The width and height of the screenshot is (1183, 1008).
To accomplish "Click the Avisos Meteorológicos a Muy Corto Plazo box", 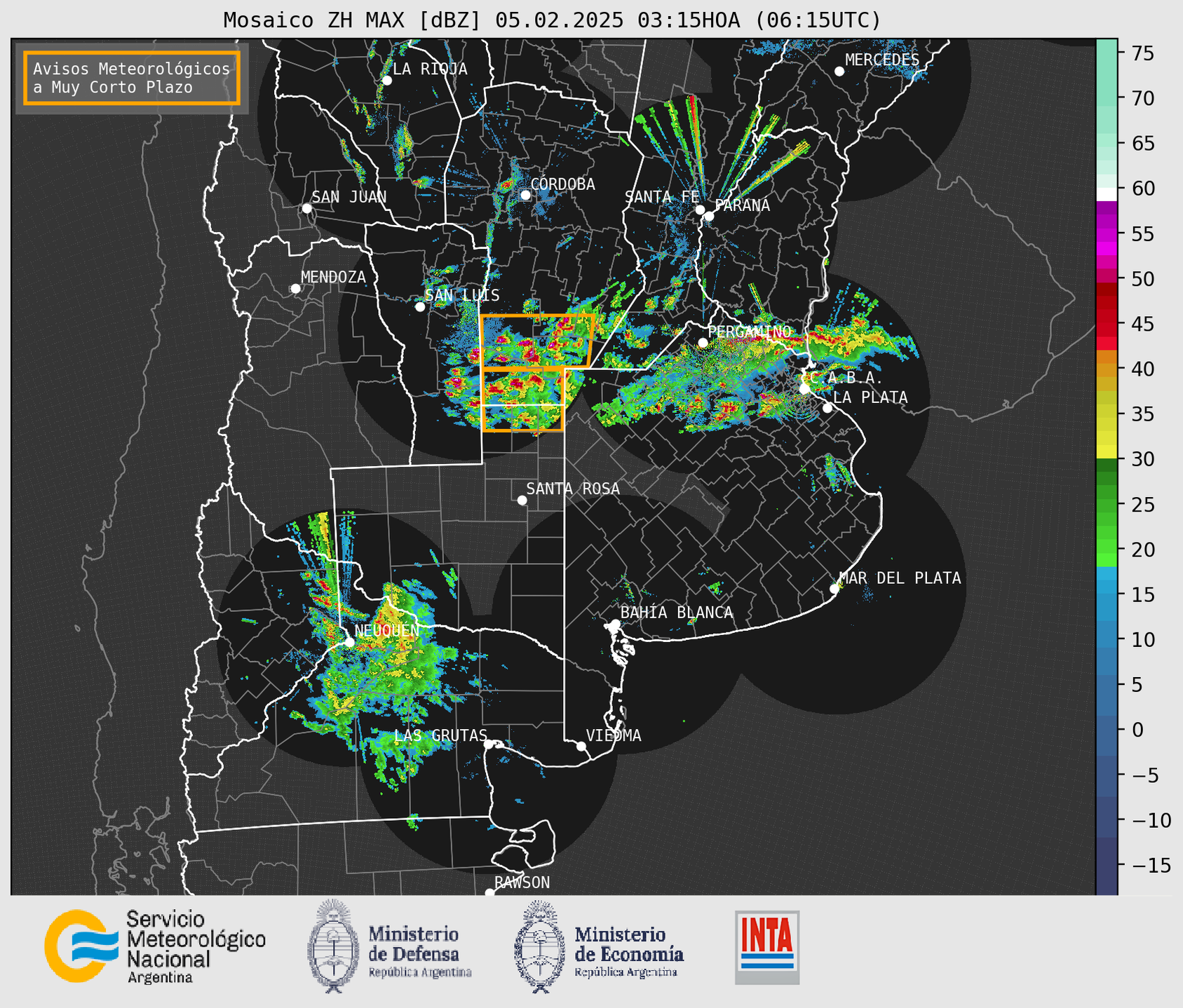I will click(x=132, y=78).
